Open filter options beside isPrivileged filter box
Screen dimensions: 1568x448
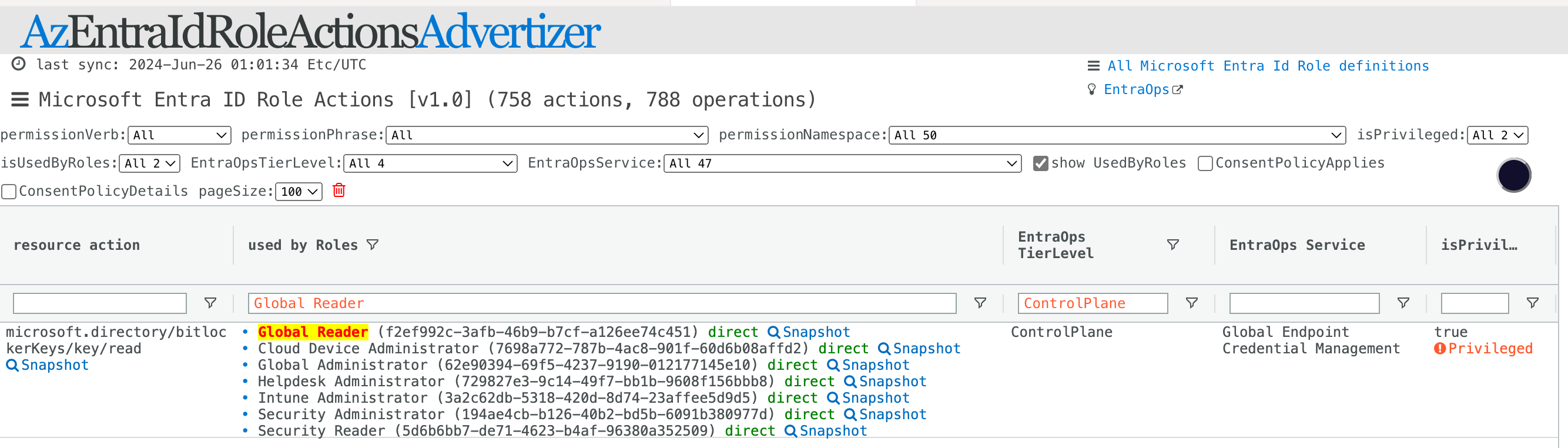coord(1533,303)
